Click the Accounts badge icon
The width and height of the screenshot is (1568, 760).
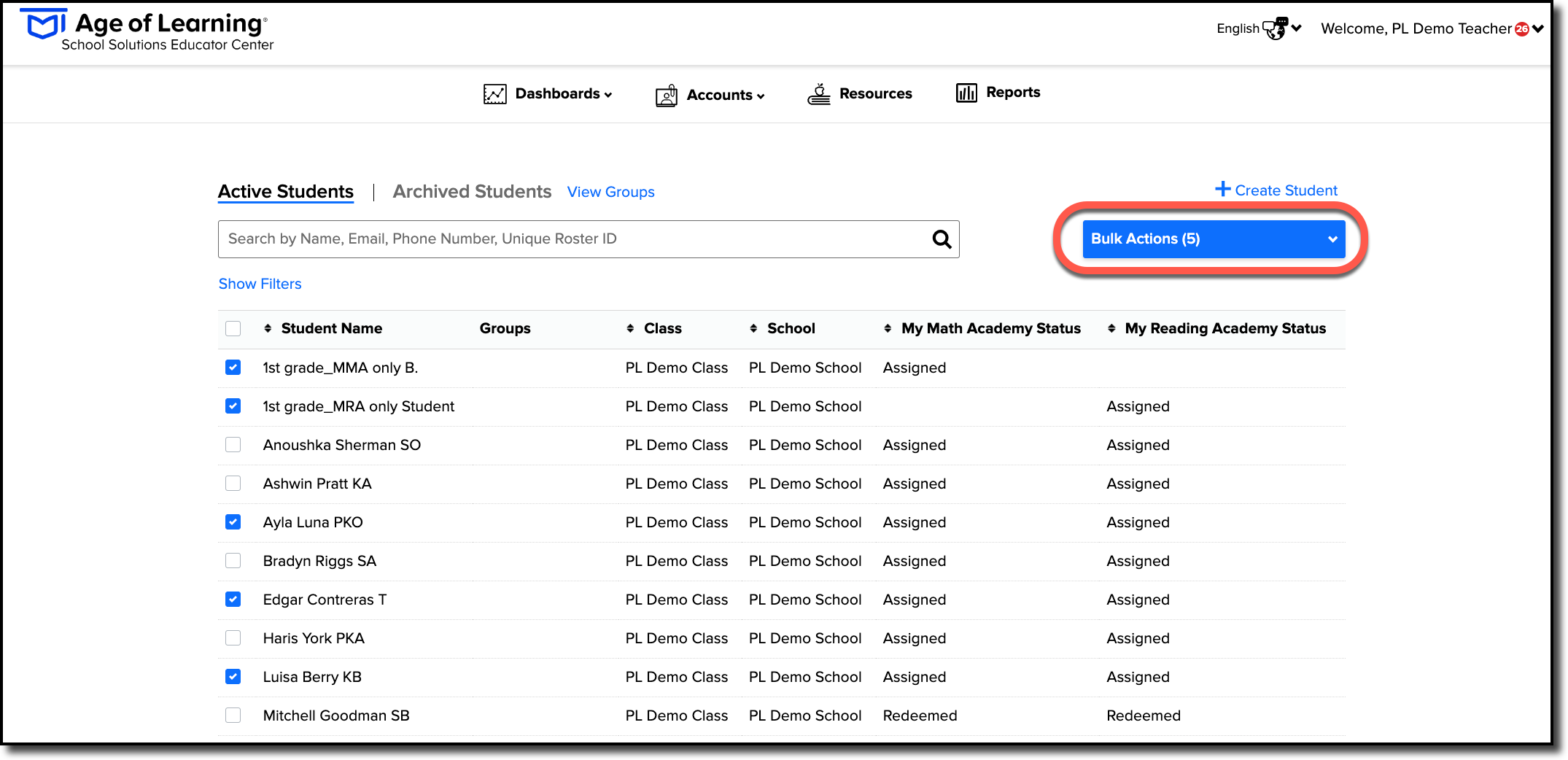[666, 96]
